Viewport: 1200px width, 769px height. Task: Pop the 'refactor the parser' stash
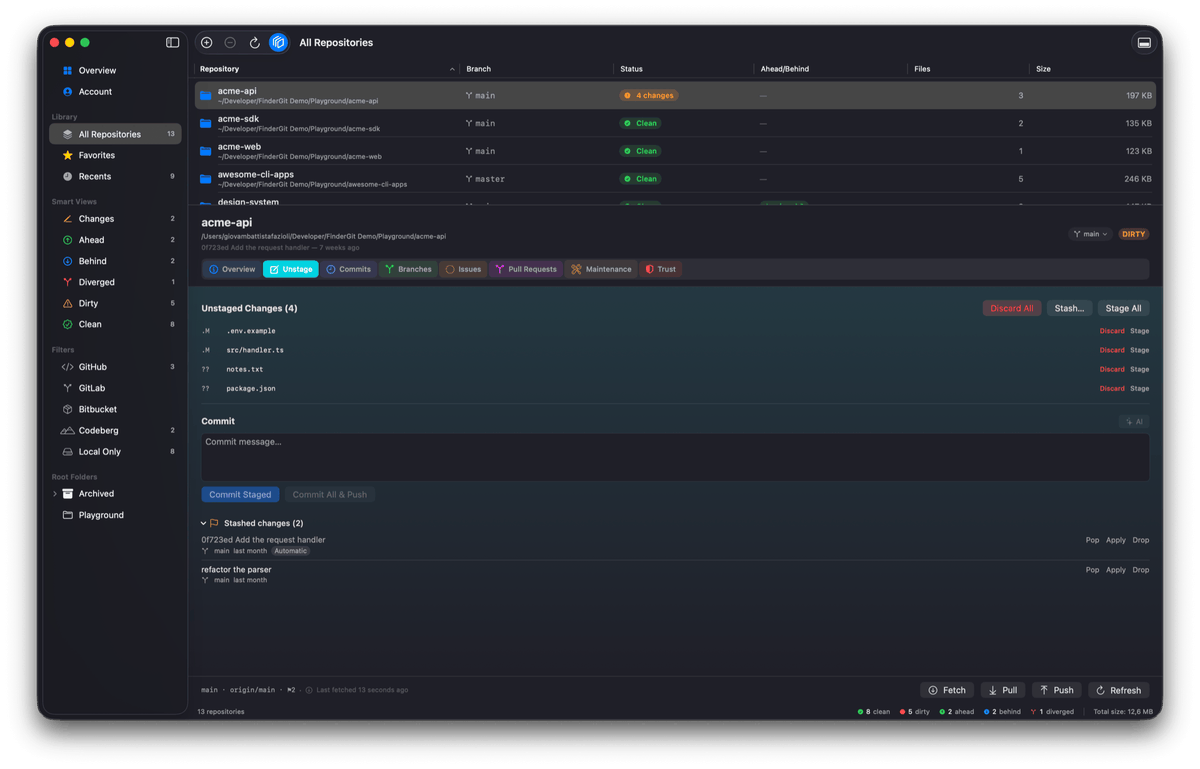pyautogui.click(x=1092, y=570)
